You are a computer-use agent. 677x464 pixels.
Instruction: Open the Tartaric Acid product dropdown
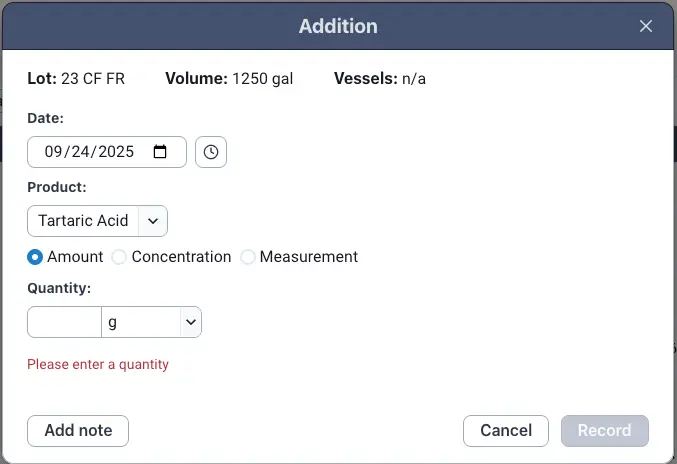97,221
